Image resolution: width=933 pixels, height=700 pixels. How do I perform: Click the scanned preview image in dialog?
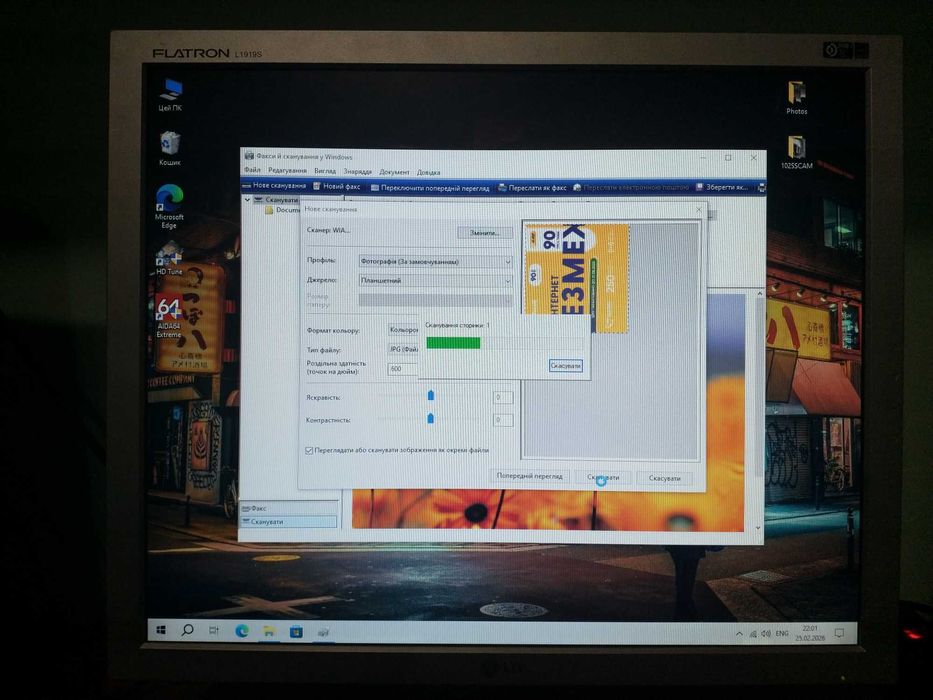576,278
